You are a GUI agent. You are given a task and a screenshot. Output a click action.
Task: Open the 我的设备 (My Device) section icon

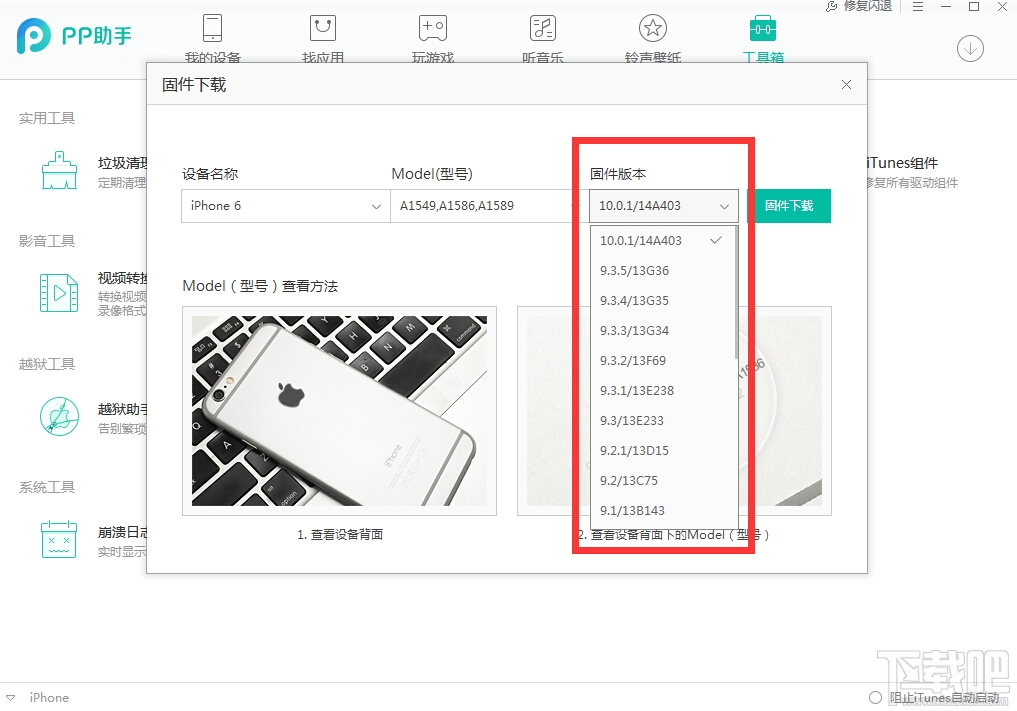pyautogui.click(x=211, y=28)
